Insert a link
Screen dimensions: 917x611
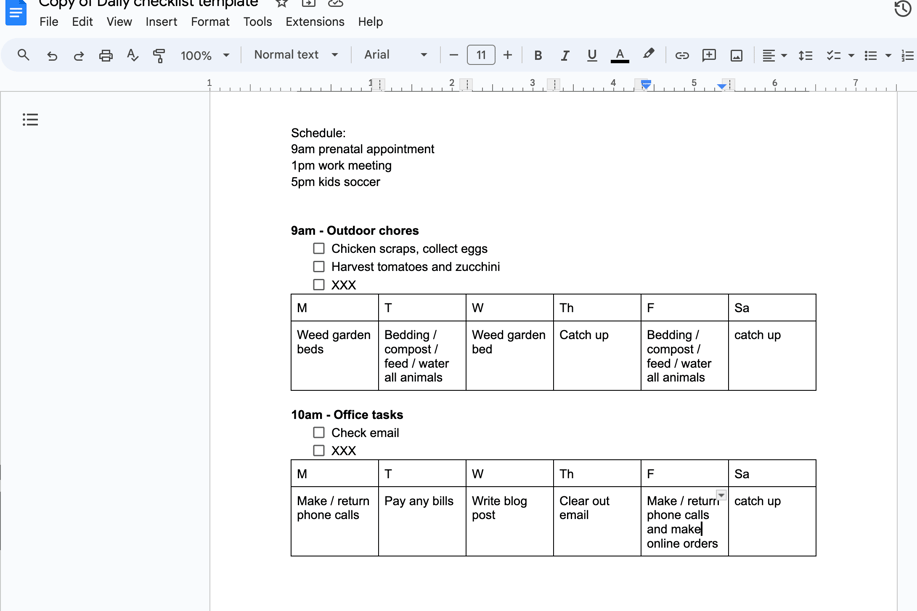click(681, 56)
